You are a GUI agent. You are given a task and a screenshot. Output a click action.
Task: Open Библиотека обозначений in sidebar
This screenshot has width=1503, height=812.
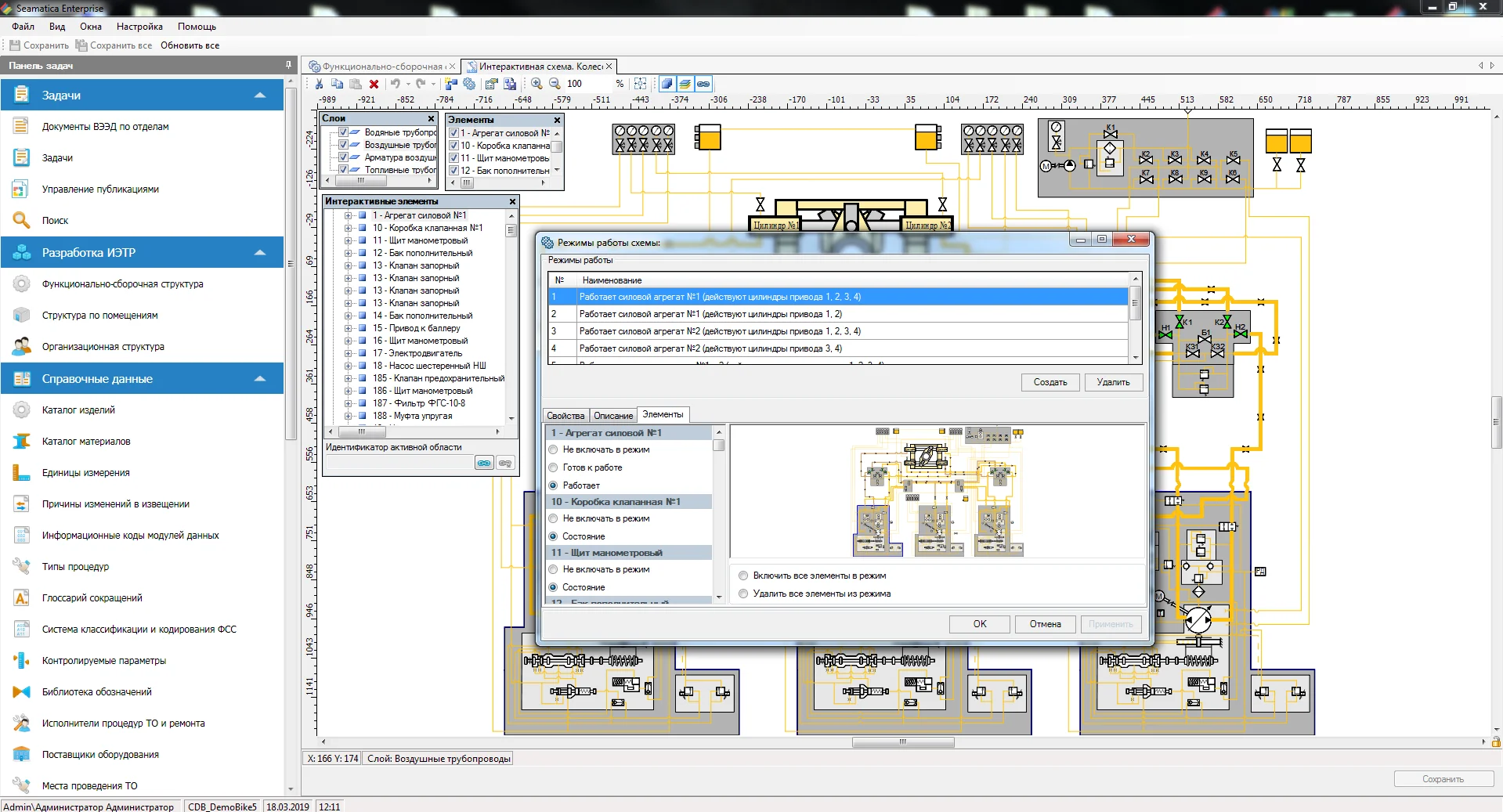pyautogui.click(x=97, y=691)
